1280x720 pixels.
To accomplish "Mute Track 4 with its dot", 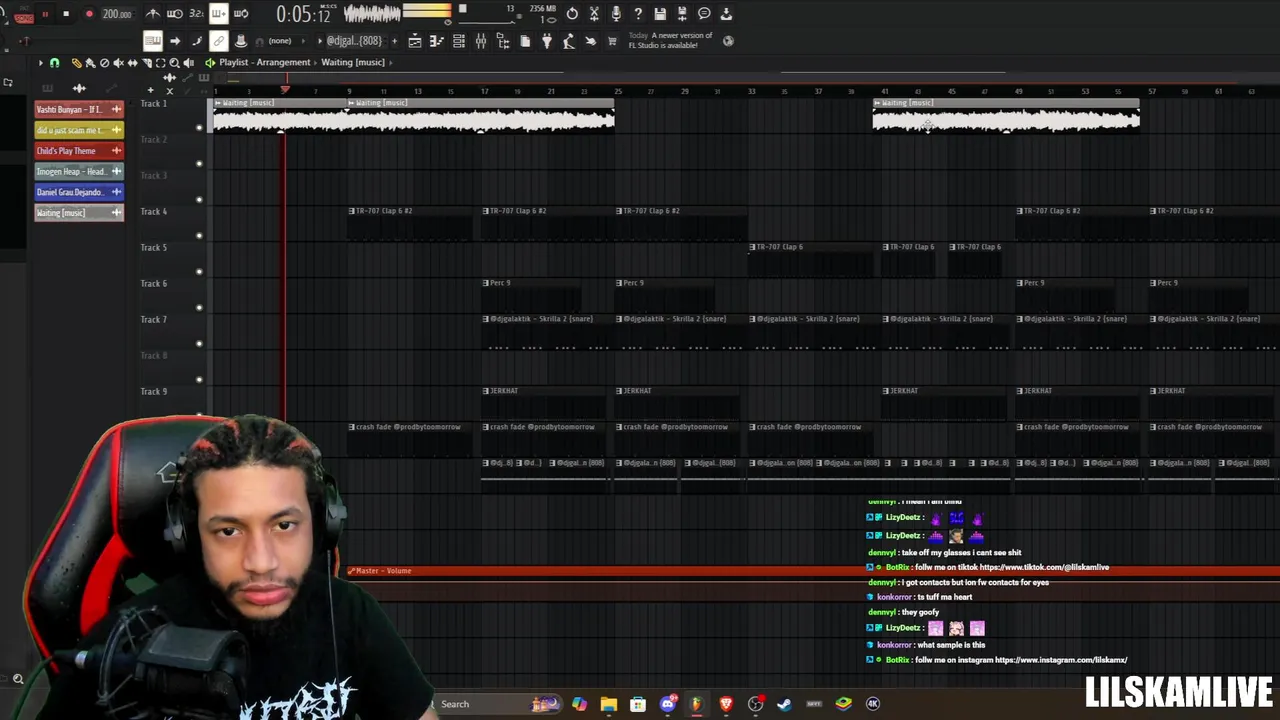I will tap(200, 235).
